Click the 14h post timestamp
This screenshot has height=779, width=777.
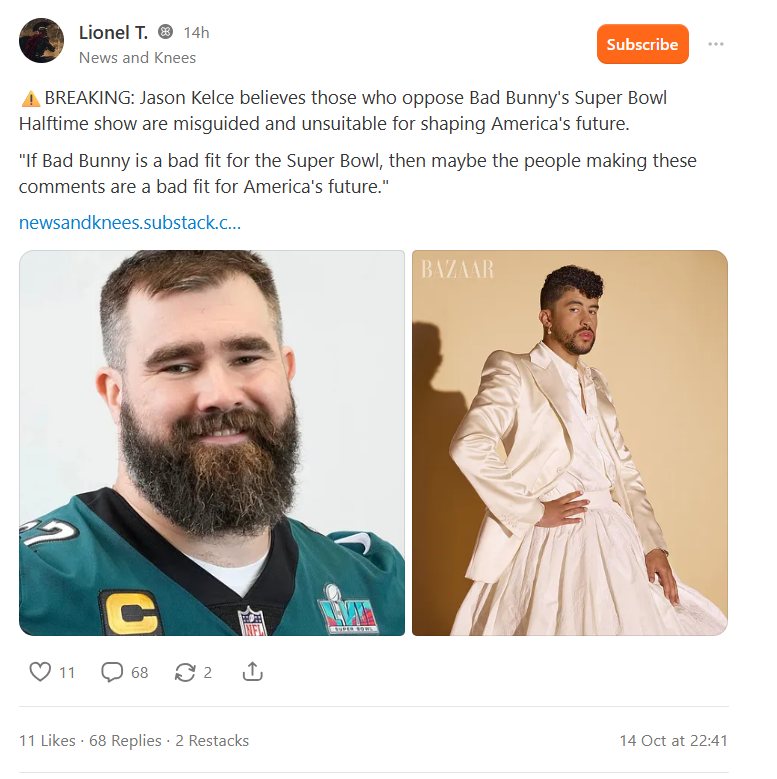[x=196, y=33]
